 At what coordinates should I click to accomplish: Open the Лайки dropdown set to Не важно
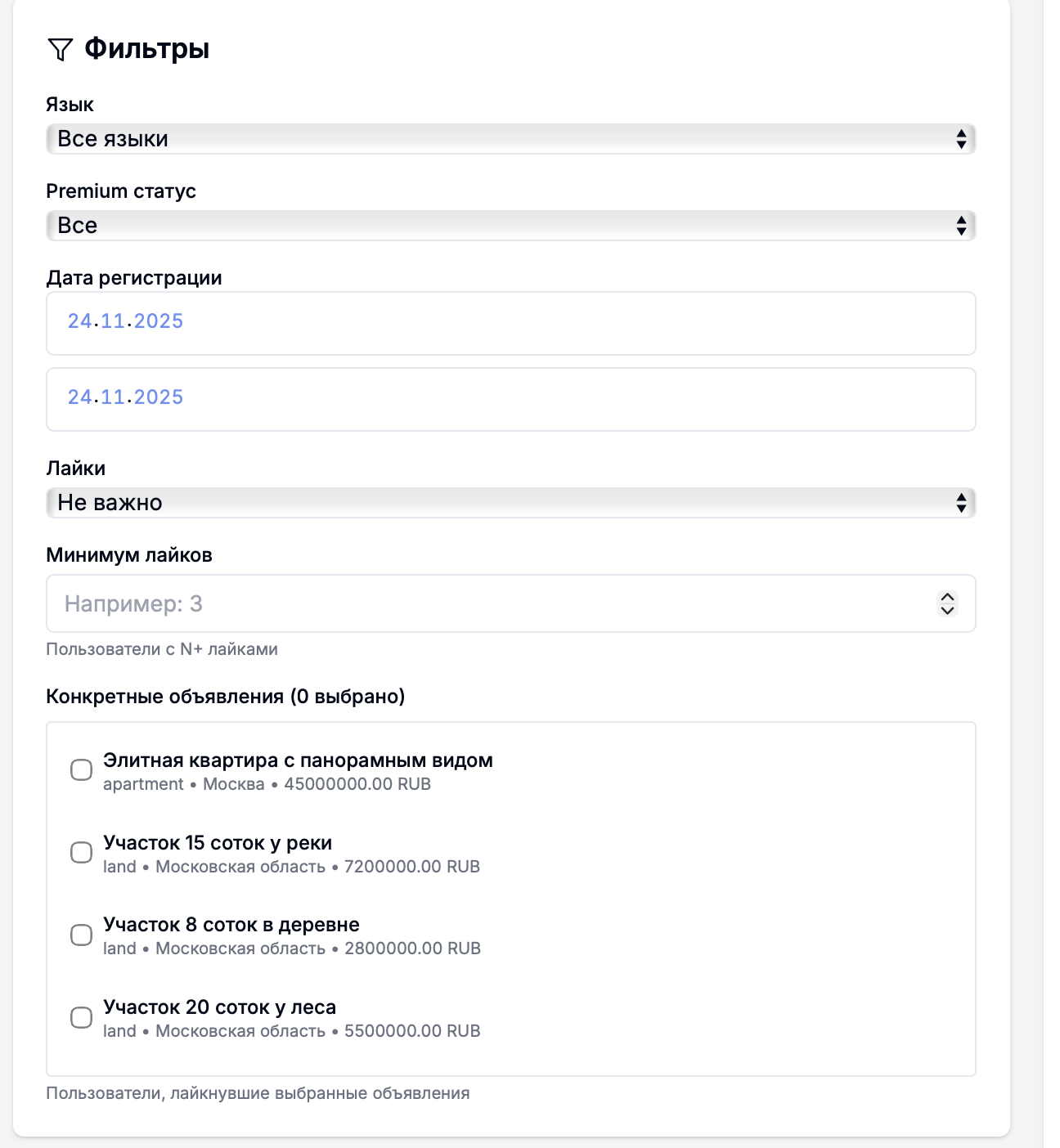510,503
